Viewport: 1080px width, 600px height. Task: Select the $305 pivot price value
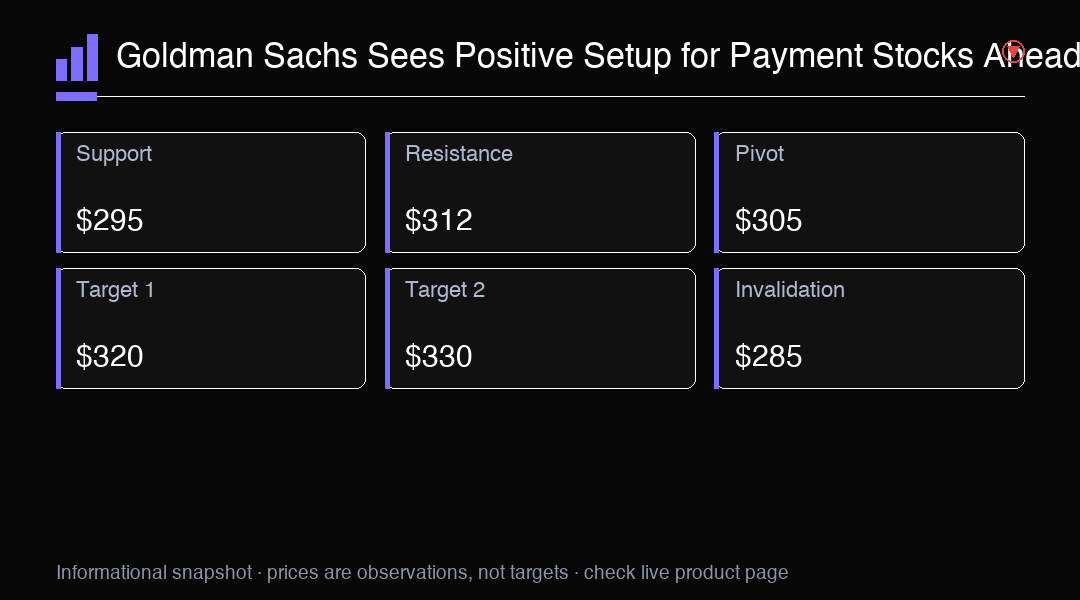pyautogui.click(x=768, y=220)
